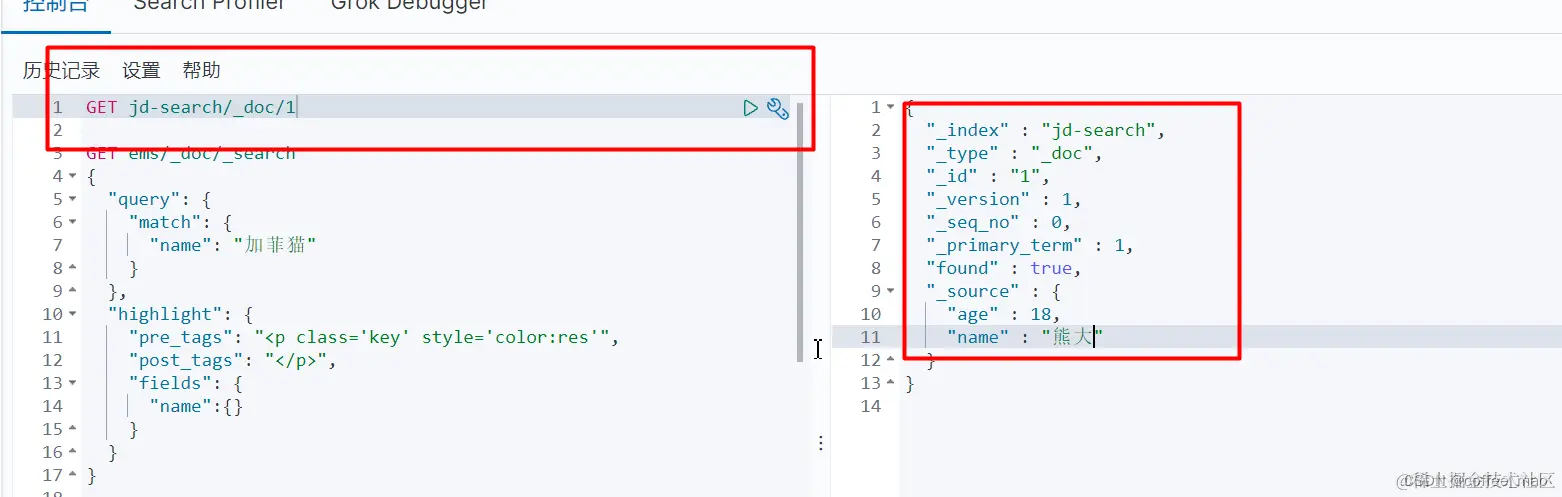Click the GET ems/_doc/_search request line
Viewport: 1562px width, 497px height.
click(191, 154)
